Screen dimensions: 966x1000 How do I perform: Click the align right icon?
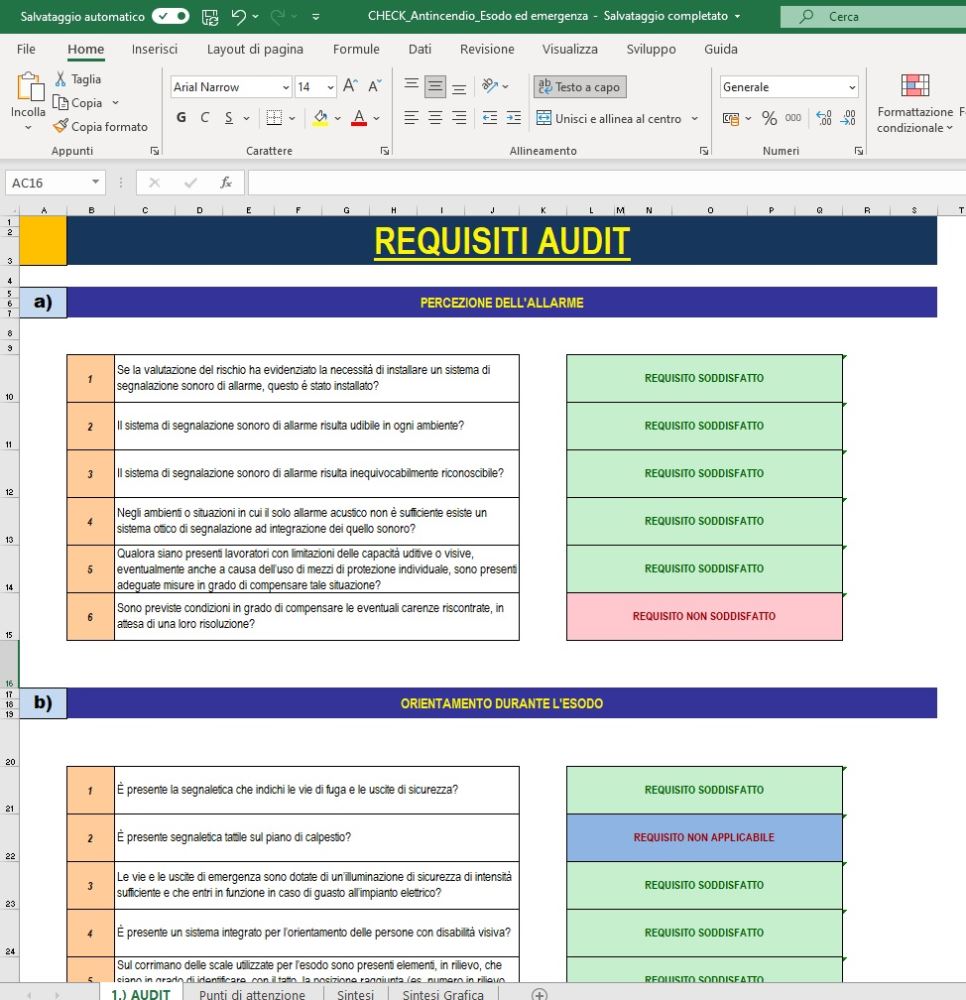click(459, 117)
